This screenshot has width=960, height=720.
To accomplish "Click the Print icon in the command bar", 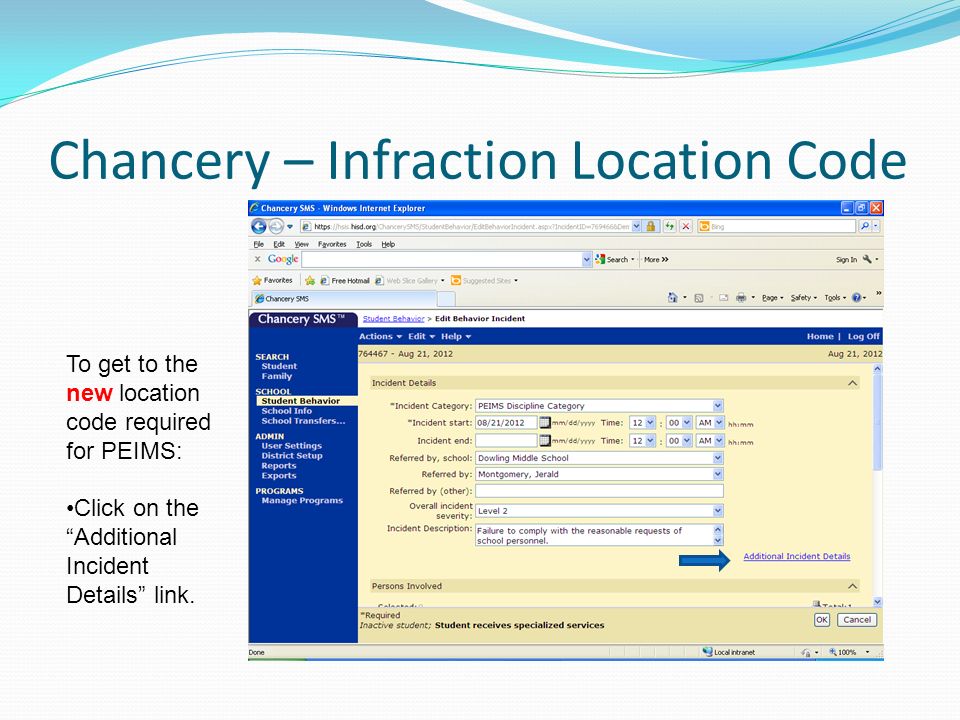I will point(741,298).
